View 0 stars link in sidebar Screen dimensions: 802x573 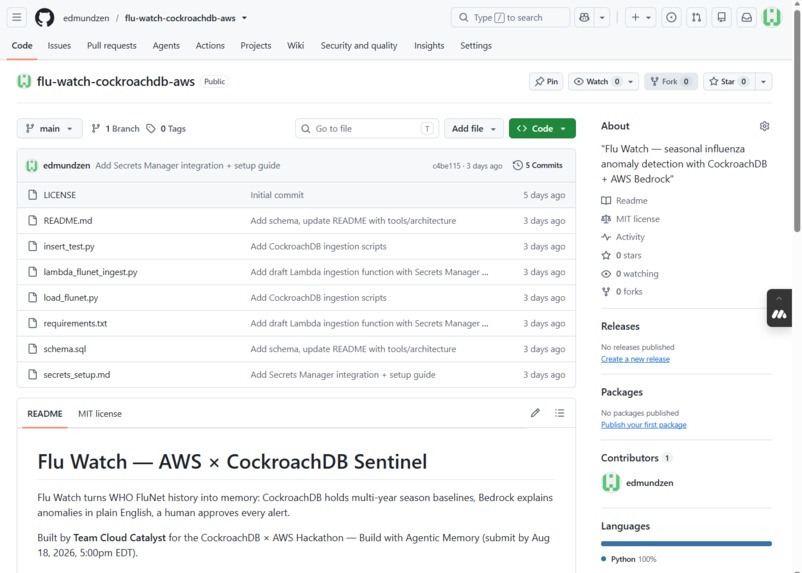(x=621, y=255)
